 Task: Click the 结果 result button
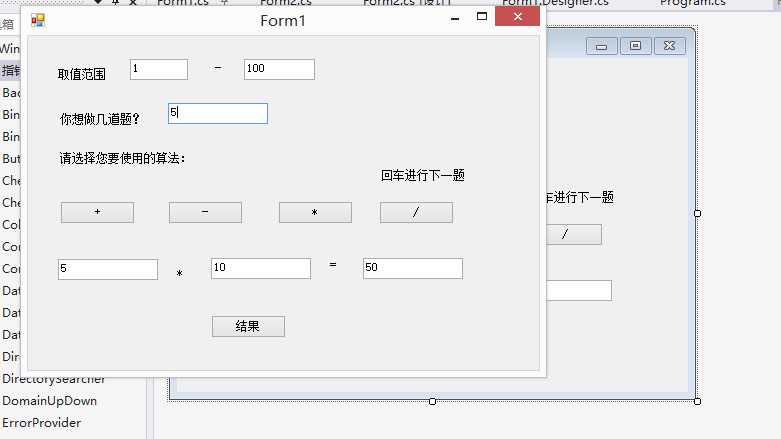[x=248, y=326]
